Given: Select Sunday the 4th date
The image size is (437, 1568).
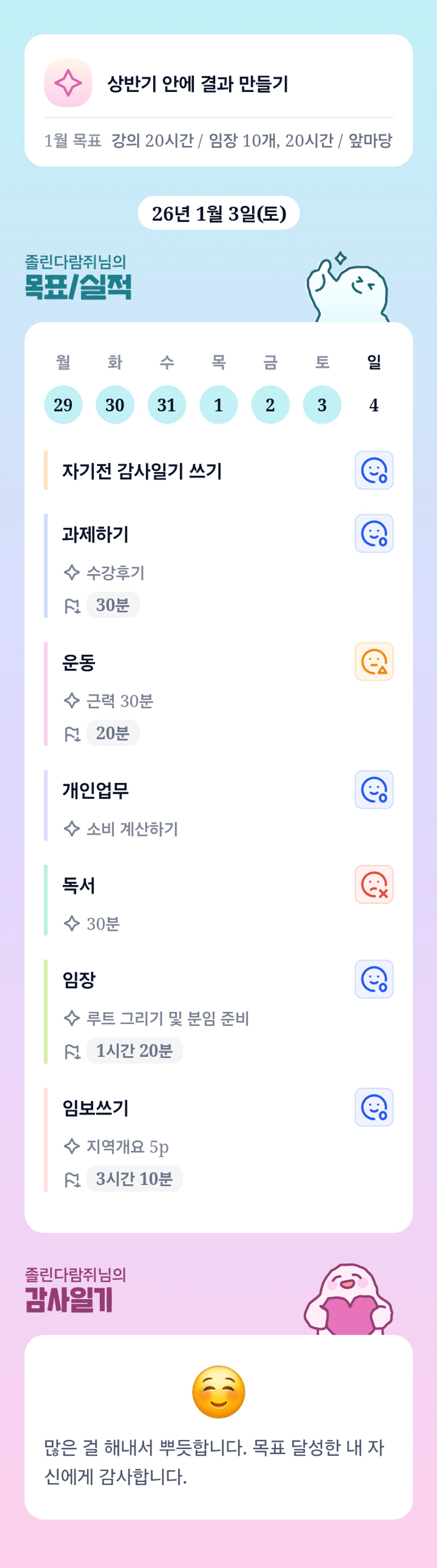Looking at the screenshot, I should pyautogui.click(x=374, y=405).
